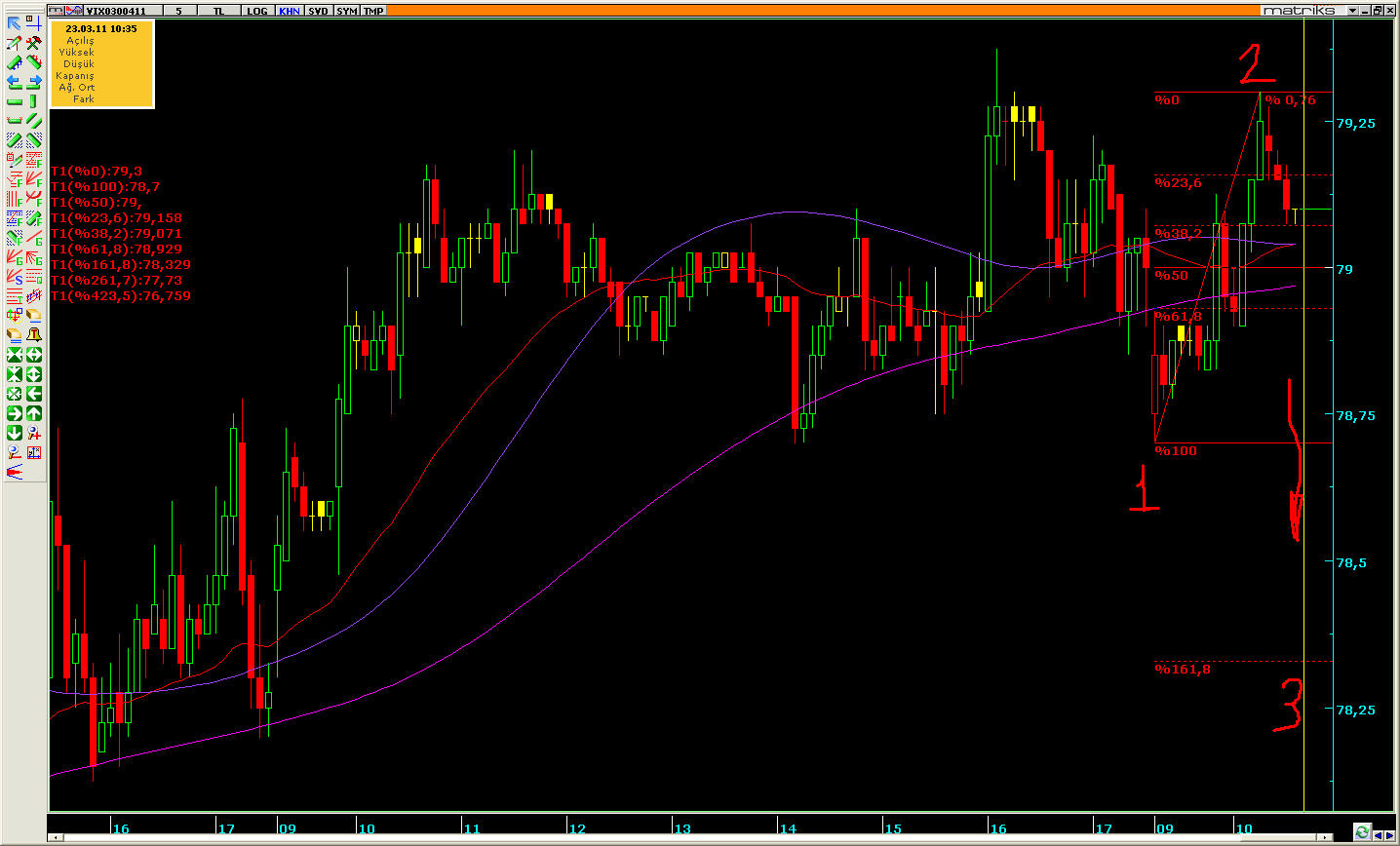Toggle the SVD option in header
This screenshot has height=846, width=1400.
tap(318, 10)
